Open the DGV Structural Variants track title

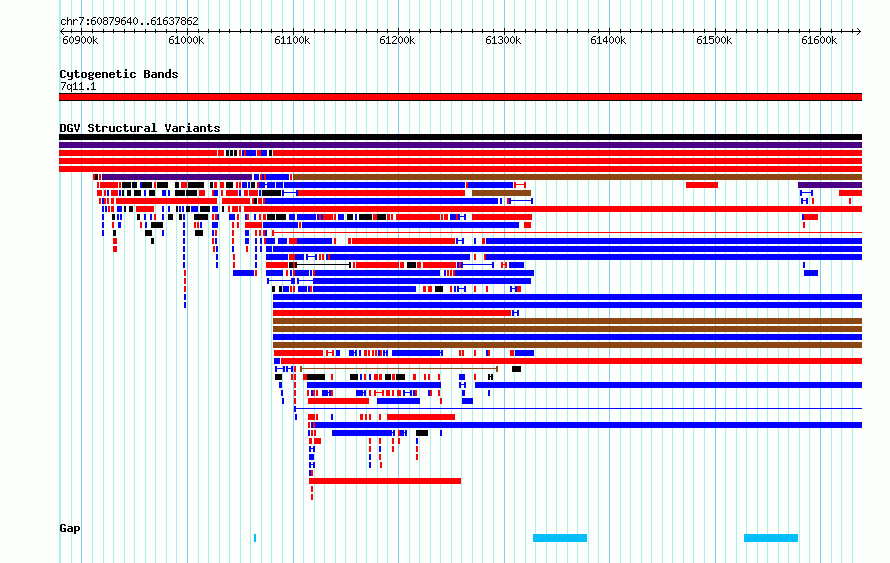tap(140, 128)
